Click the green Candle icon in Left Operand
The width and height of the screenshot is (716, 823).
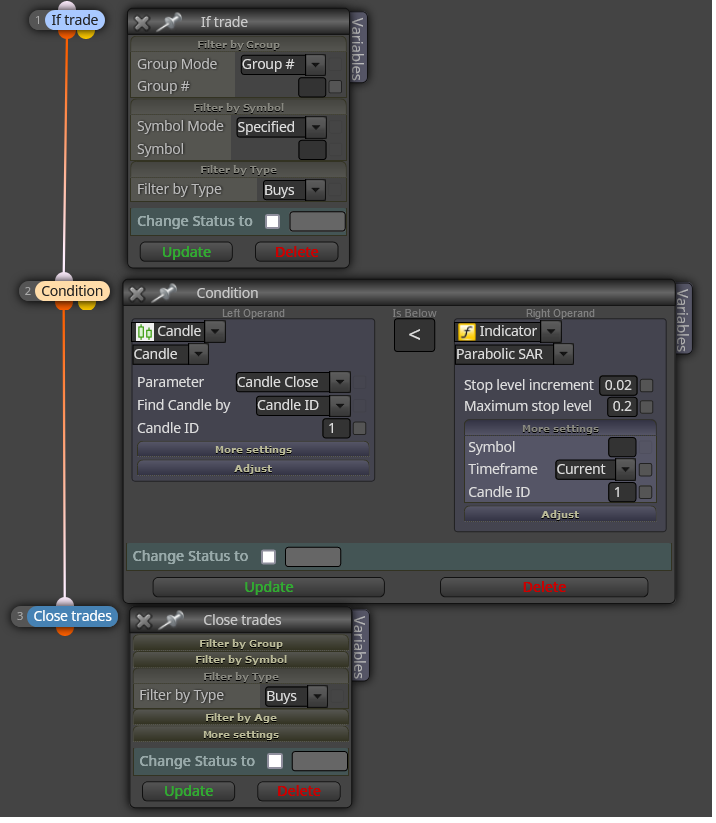[145, 333]
